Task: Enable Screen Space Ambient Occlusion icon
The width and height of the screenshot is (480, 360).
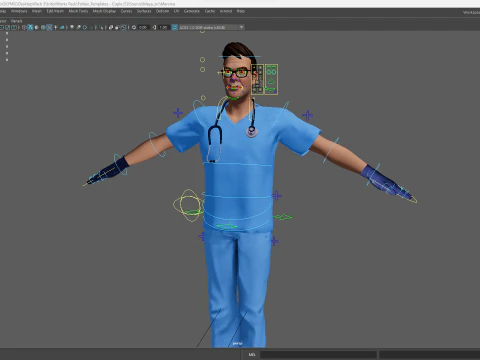Action: pyautogui.click(x=72, y=27)
